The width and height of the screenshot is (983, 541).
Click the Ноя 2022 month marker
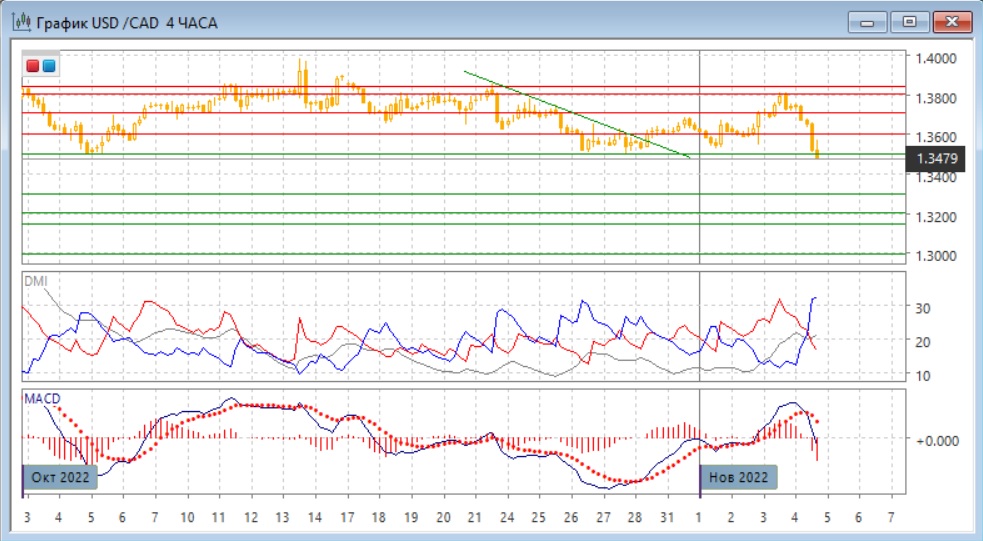738,477
